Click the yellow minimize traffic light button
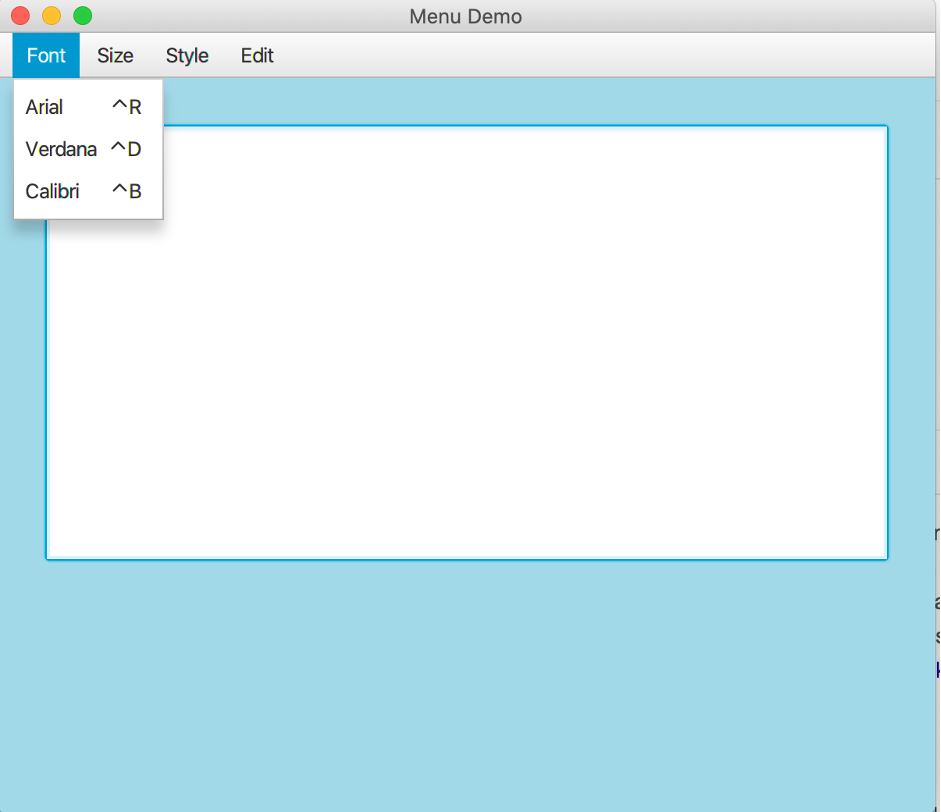941x812 pixels. pos(50,16)
